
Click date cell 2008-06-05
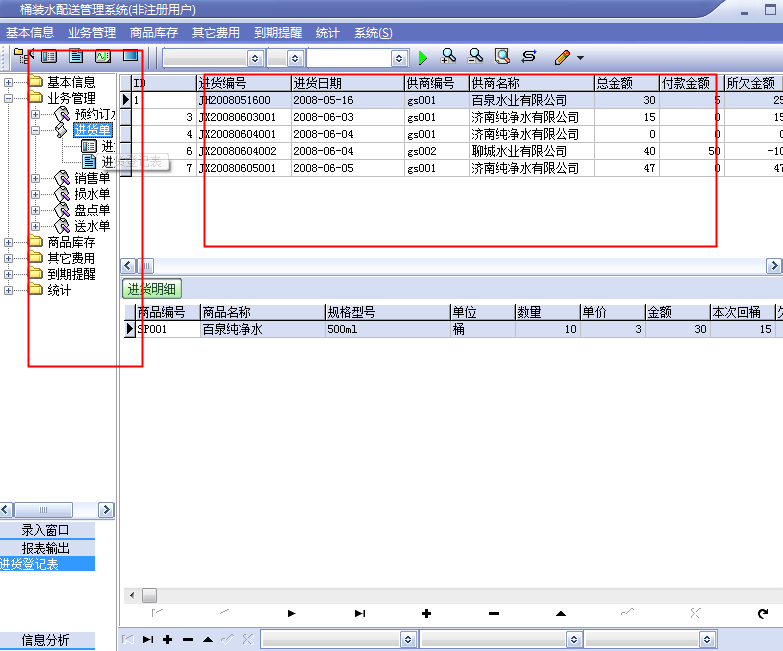(348, 168)
